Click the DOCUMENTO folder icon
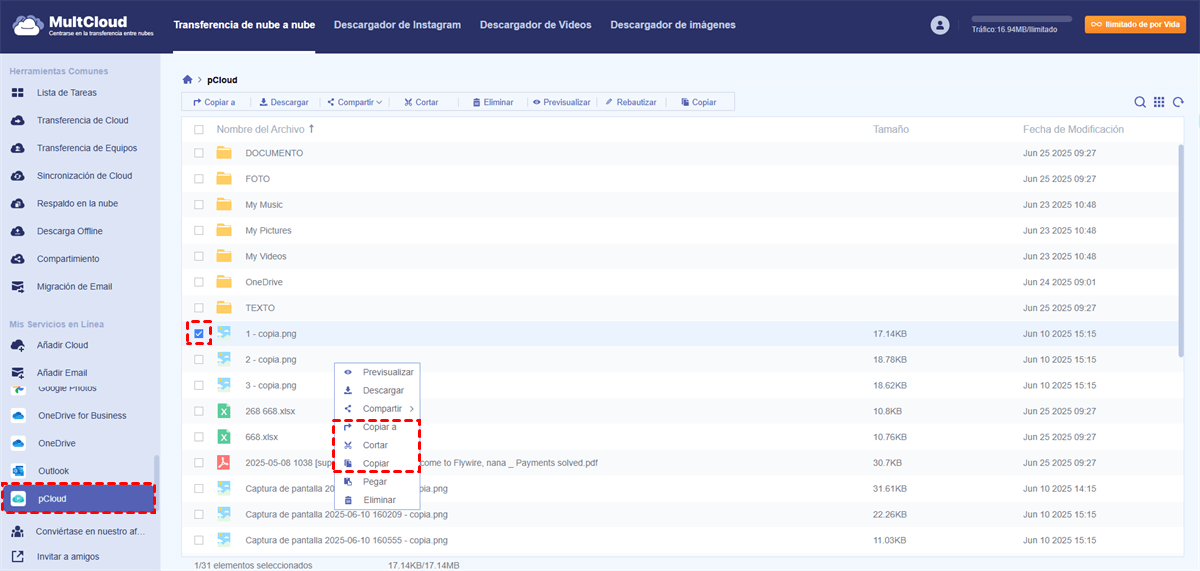1200x571 pixels. (224, 153)
